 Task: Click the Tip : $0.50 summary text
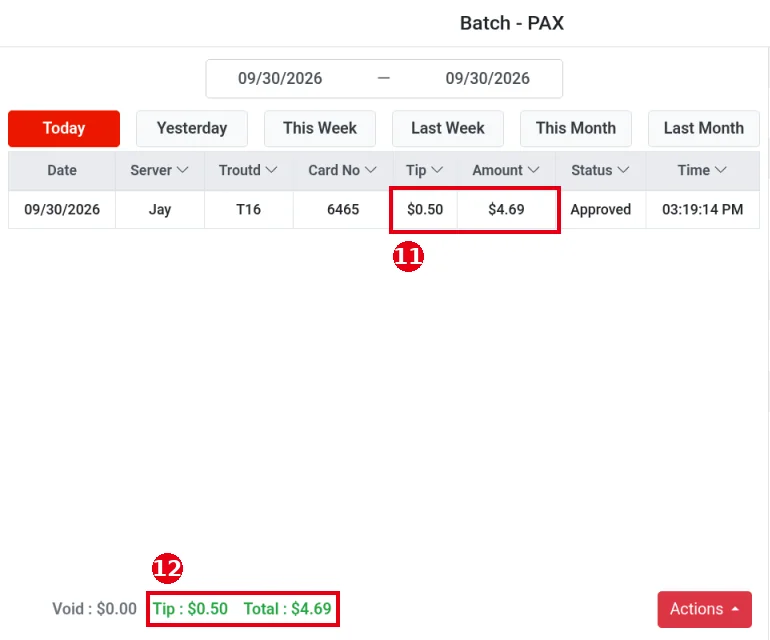[x=190, y=609]
